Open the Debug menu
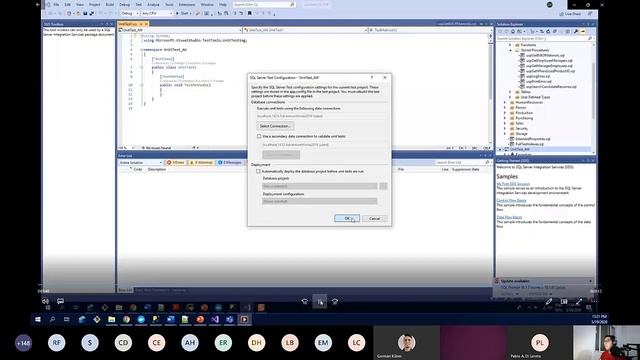Image resolution: width=640 pixels, height=360 pixels. [124, 4]
